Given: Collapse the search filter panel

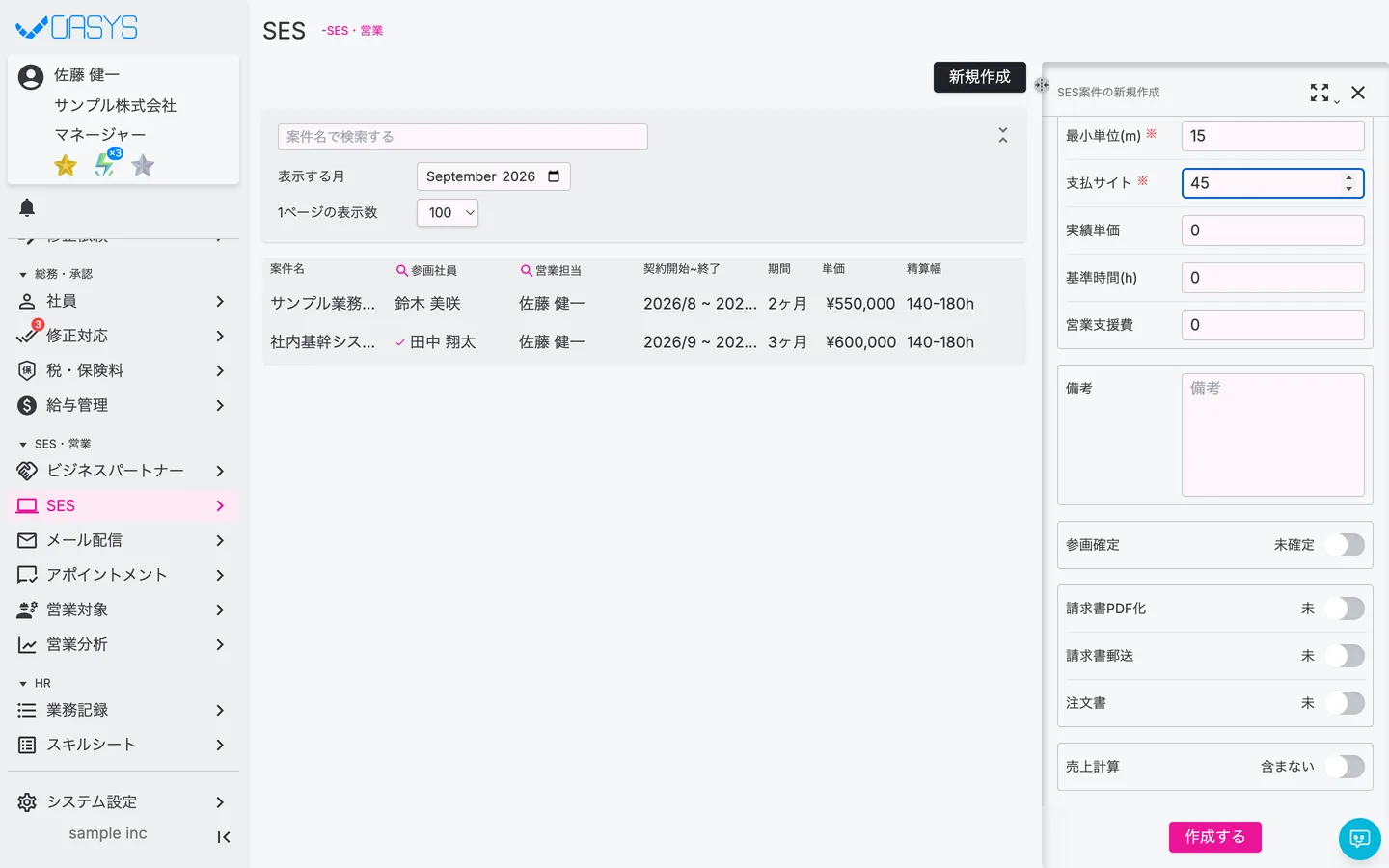Looking at the screenshot, I should [1003, 135].
